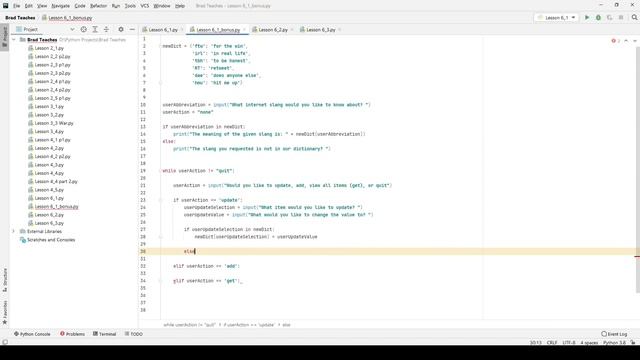
Task: Toggle tool window quick-access icon in status bar corner
Action: click(5, 342)
